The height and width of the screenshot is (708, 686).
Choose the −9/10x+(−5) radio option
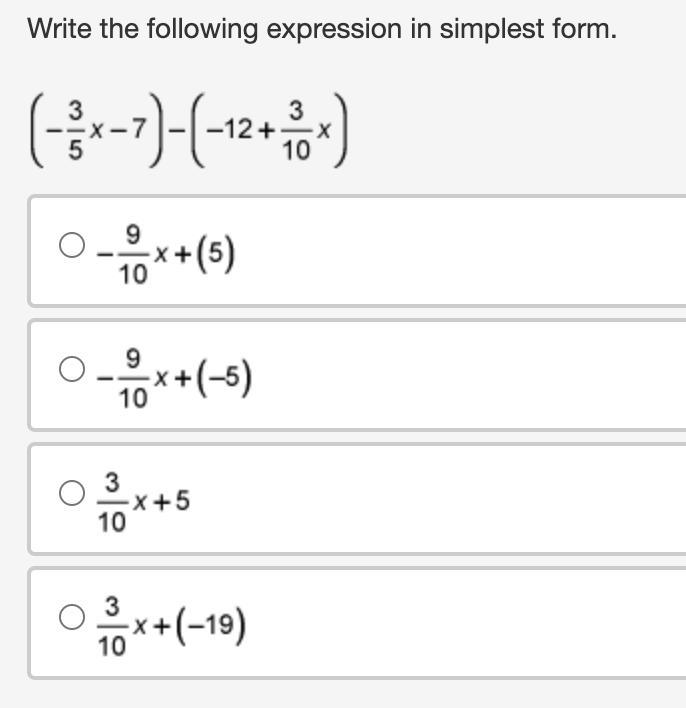[x=72, y=370]
